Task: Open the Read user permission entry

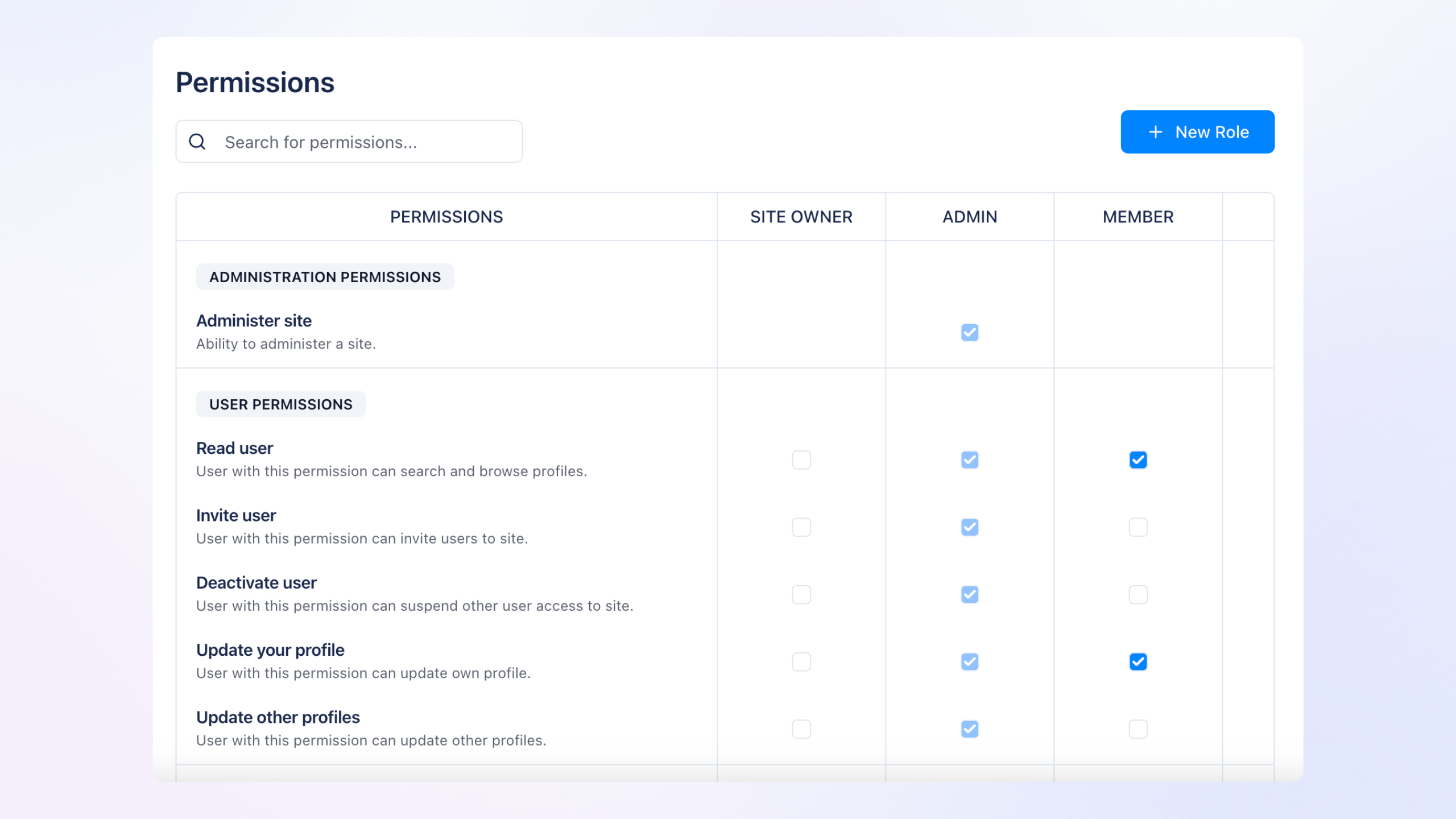Action: point(234,448)
